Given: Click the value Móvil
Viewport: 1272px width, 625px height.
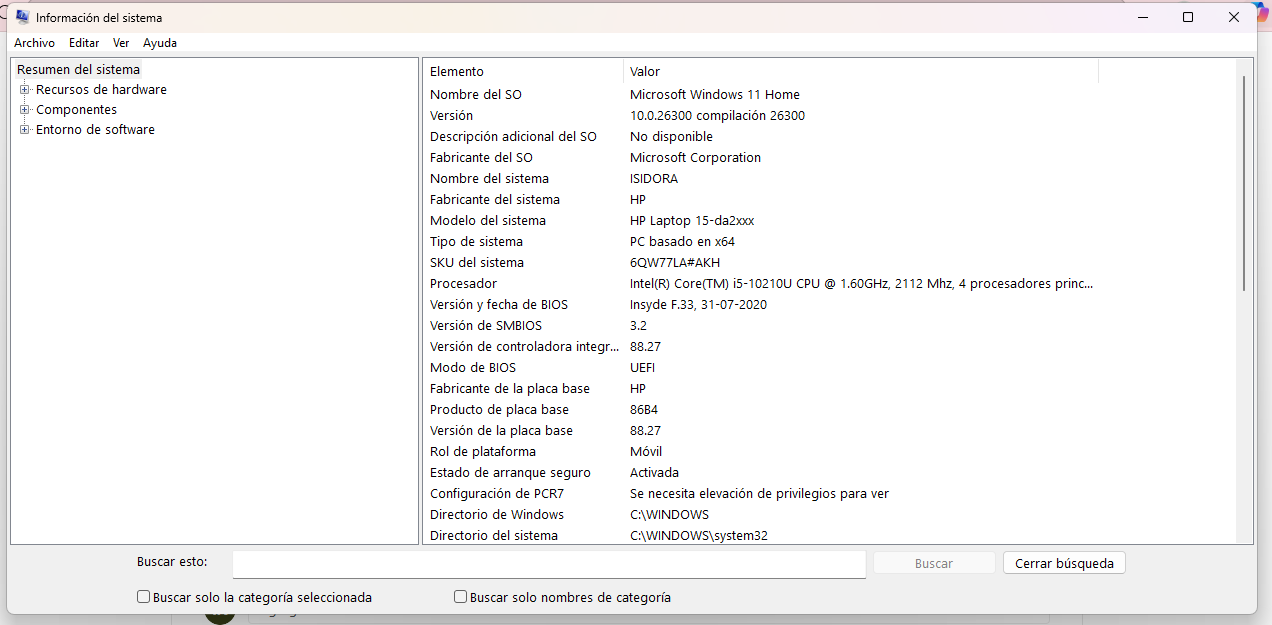Looking at the screenshot, I should coord(646,452).
